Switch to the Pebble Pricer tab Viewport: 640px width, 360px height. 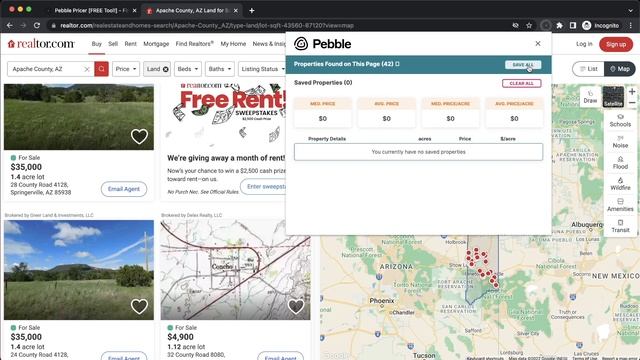(x=91, y=11)
